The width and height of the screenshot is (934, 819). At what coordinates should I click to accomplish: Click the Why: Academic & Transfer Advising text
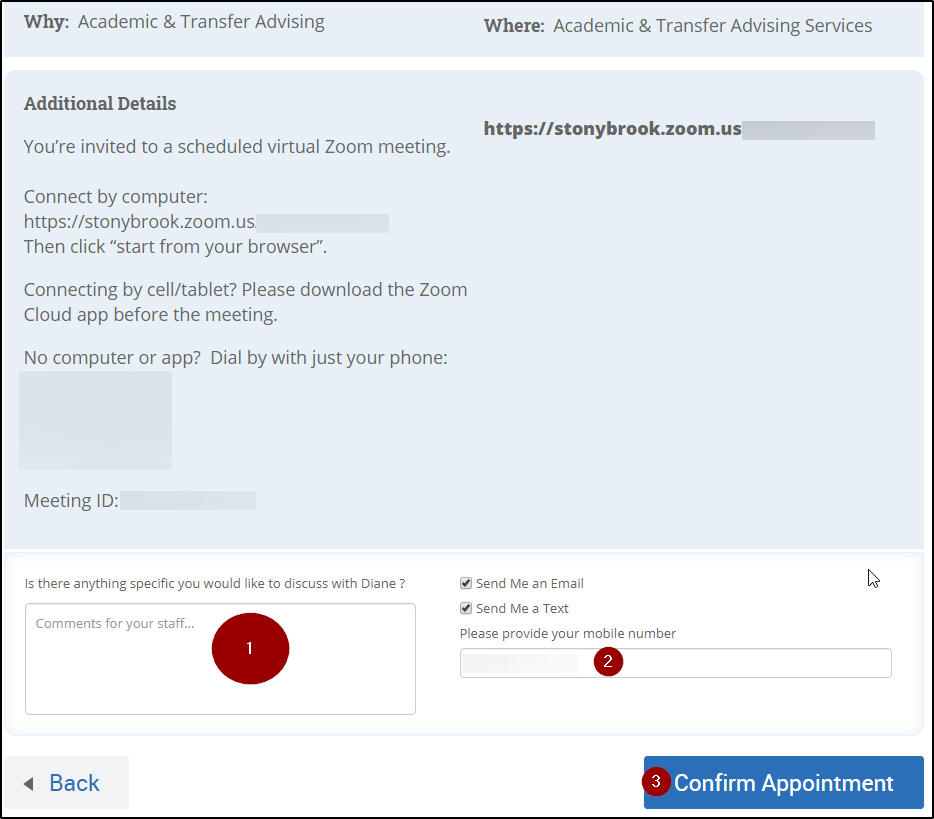tap(174, 21)
